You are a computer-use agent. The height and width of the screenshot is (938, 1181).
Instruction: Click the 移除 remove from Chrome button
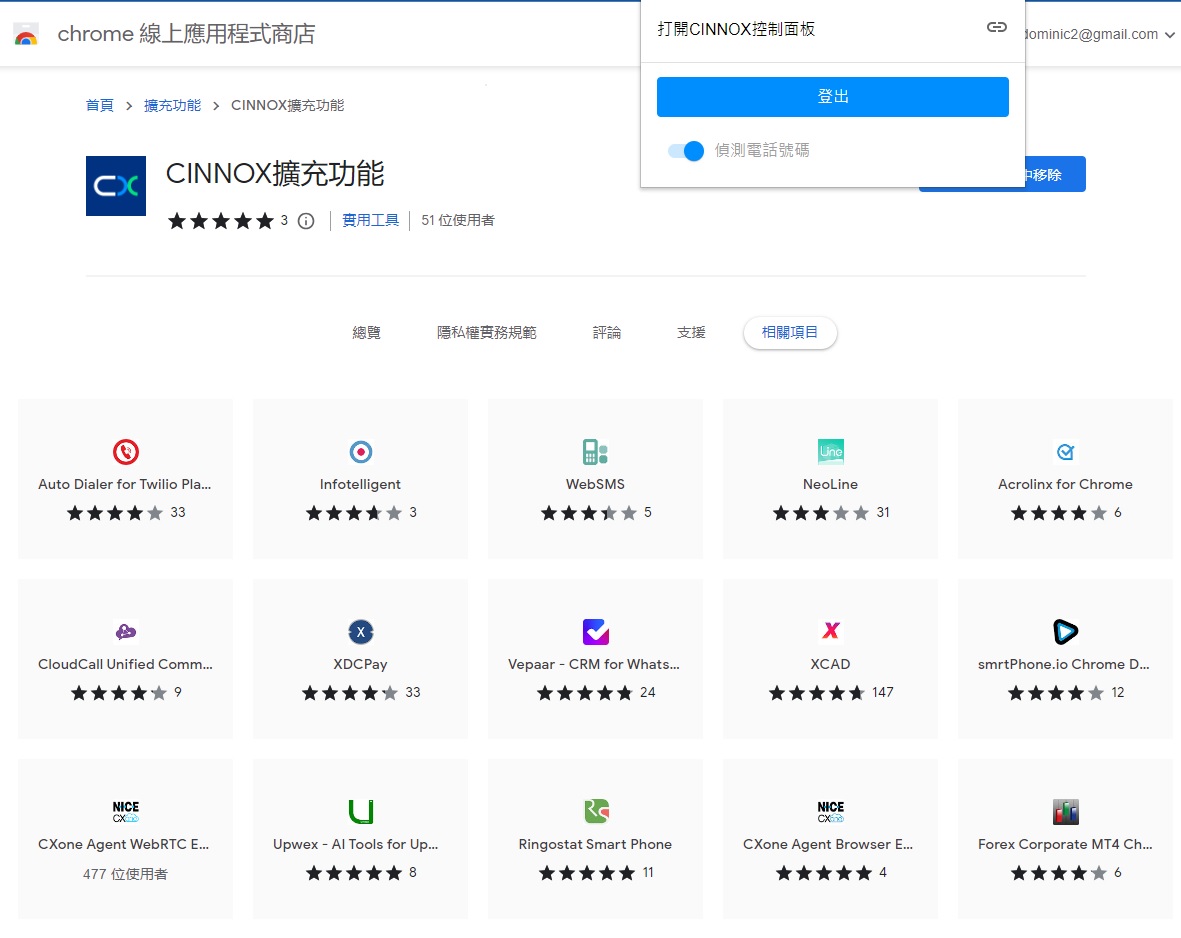1055,174
